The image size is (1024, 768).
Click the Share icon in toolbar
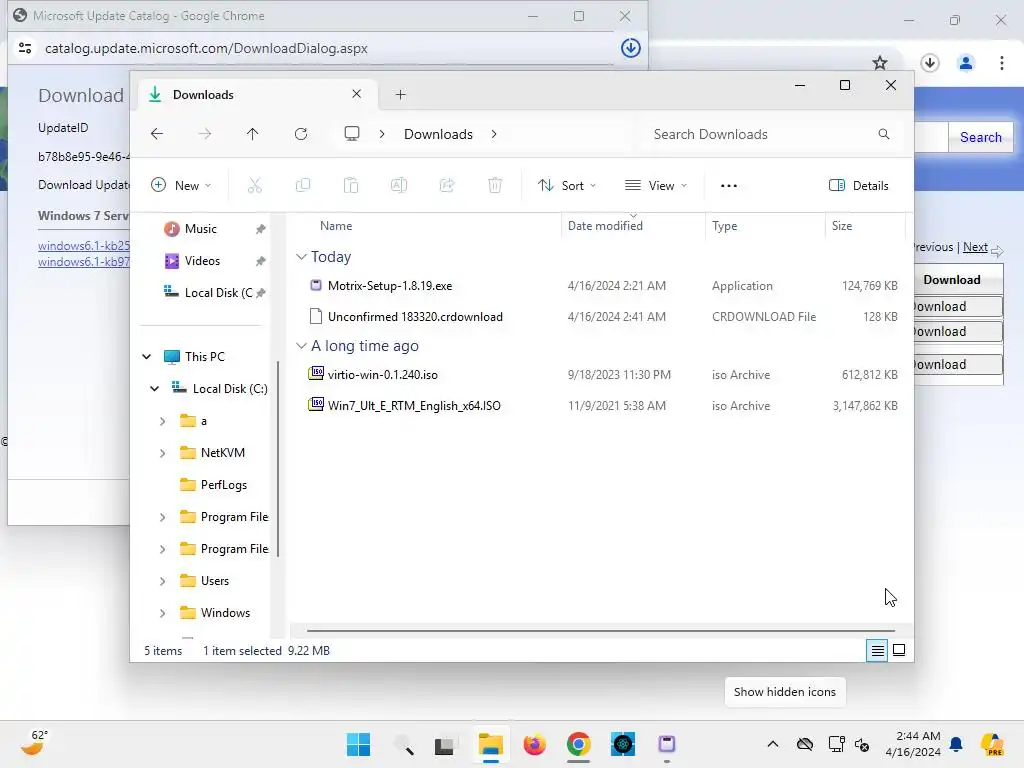click(x=447, y=185)
